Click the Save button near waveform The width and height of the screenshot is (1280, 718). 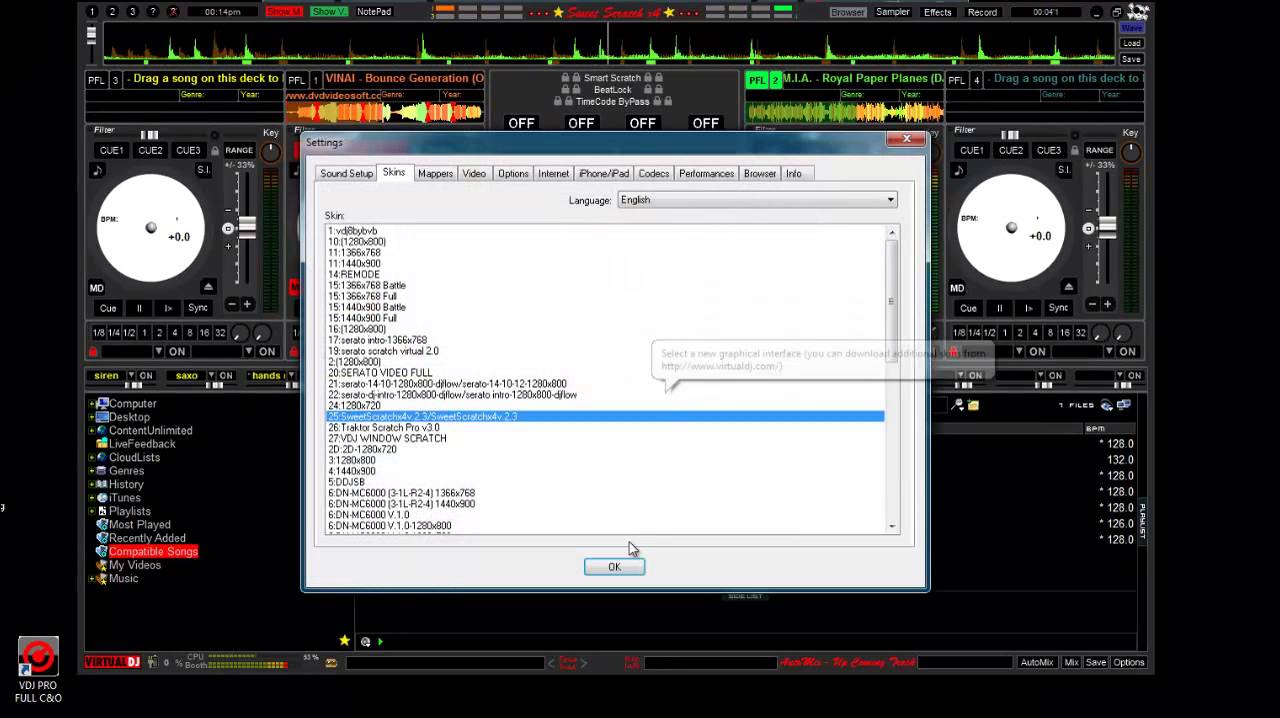pos(1132,59)
